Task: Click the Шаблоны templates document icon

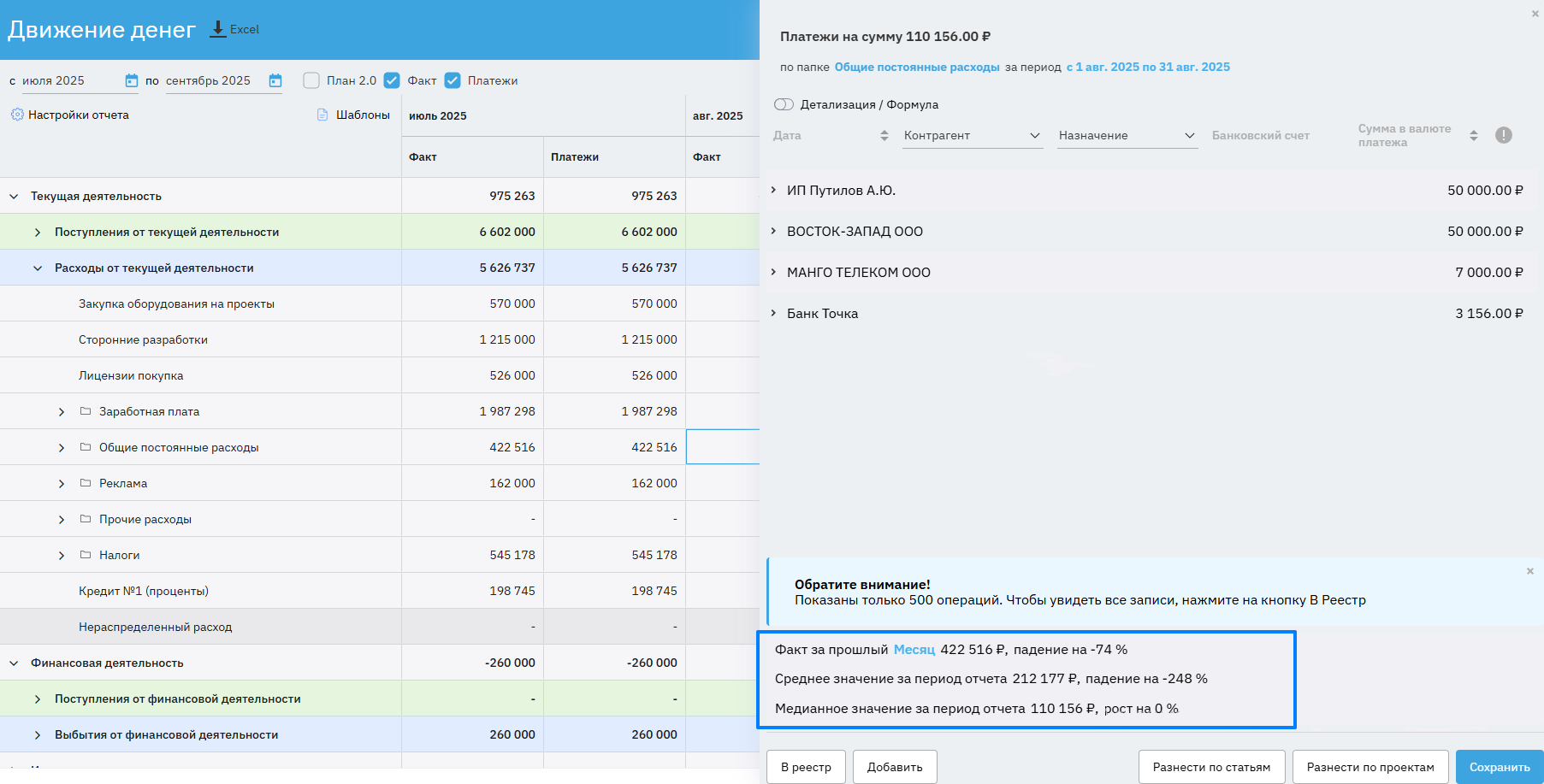Action: (322, 115)
